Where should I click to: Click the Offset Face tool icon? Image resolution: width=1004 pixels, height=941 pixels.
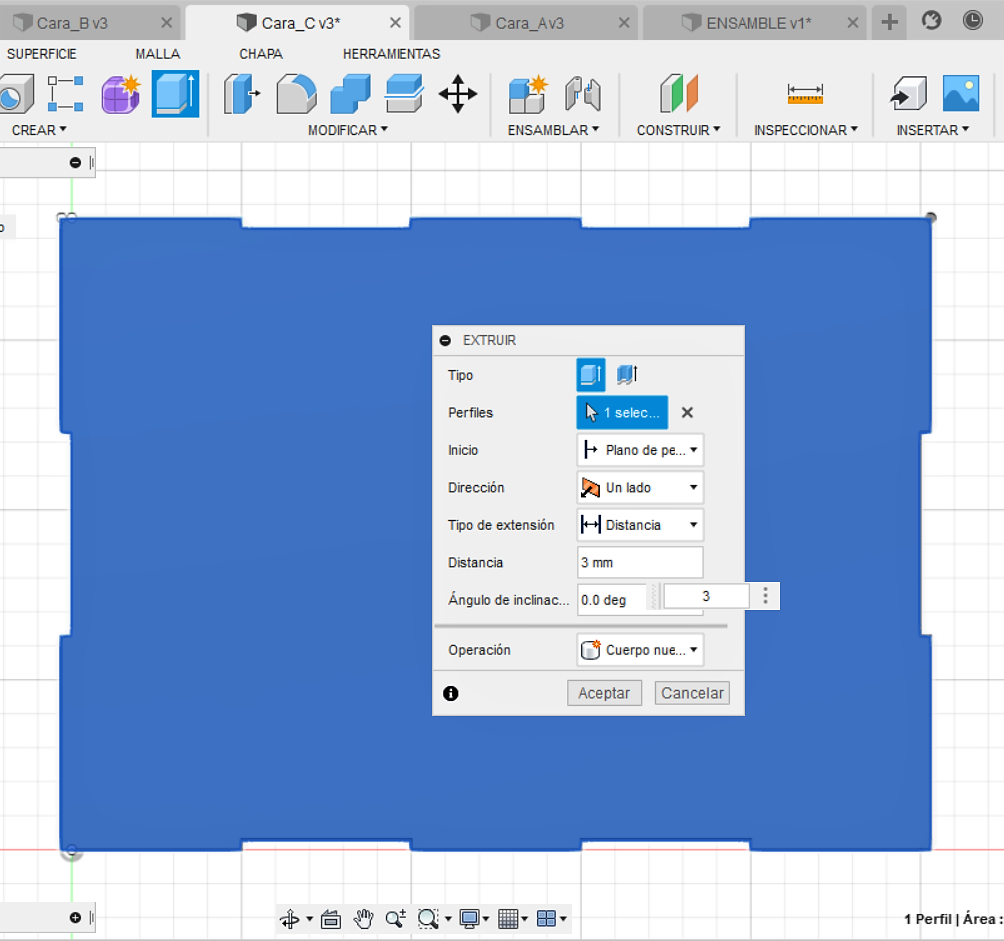[404, 94]
